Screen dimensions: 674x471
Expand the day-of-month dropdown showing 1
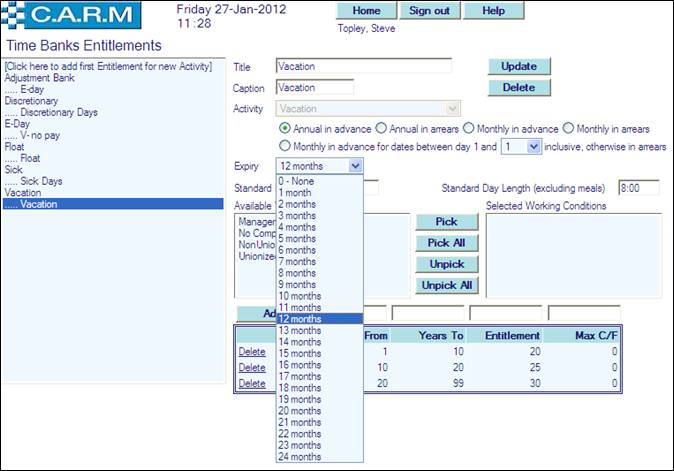pyautogui.click(x=533, y=146)
